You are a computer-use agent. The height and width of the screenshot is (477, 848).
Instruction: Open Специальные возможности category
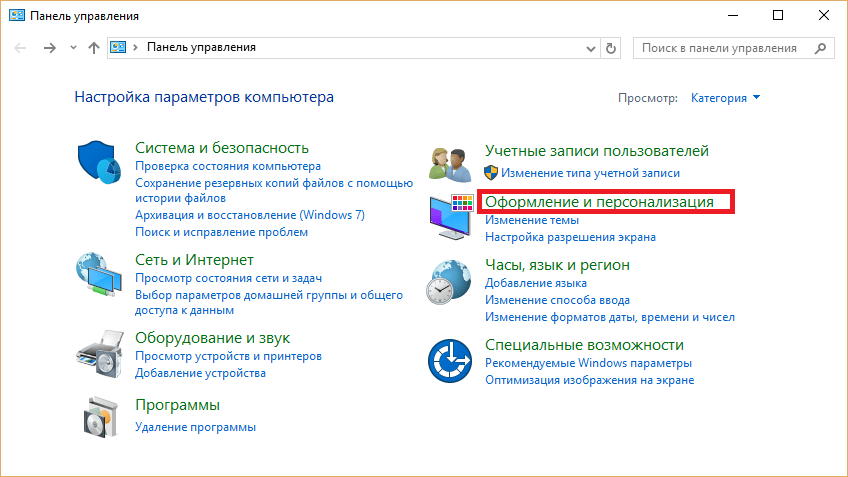coord(584,344)
